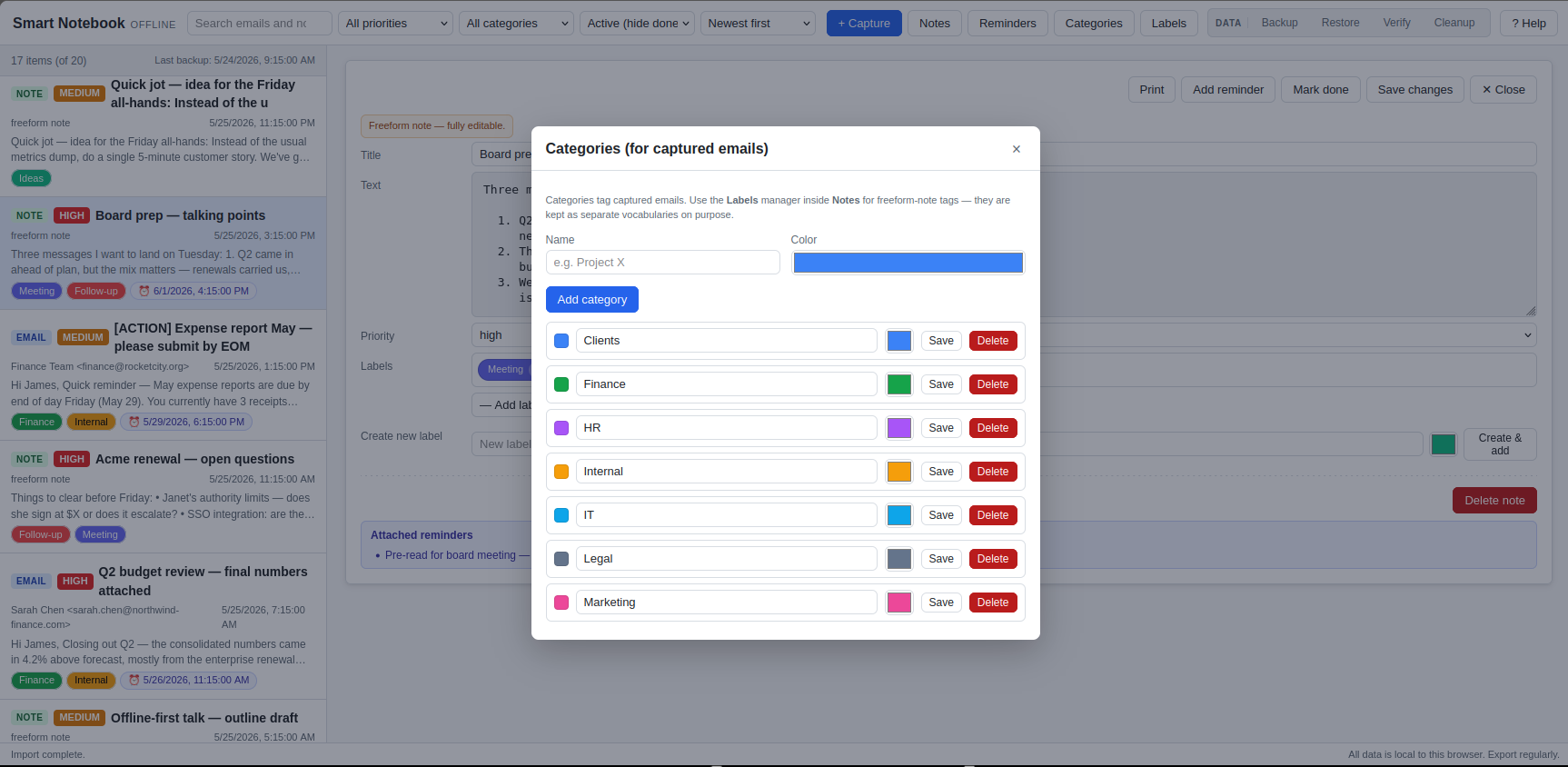Save the Finance category
1568x767 pixels.
(941, 384)
